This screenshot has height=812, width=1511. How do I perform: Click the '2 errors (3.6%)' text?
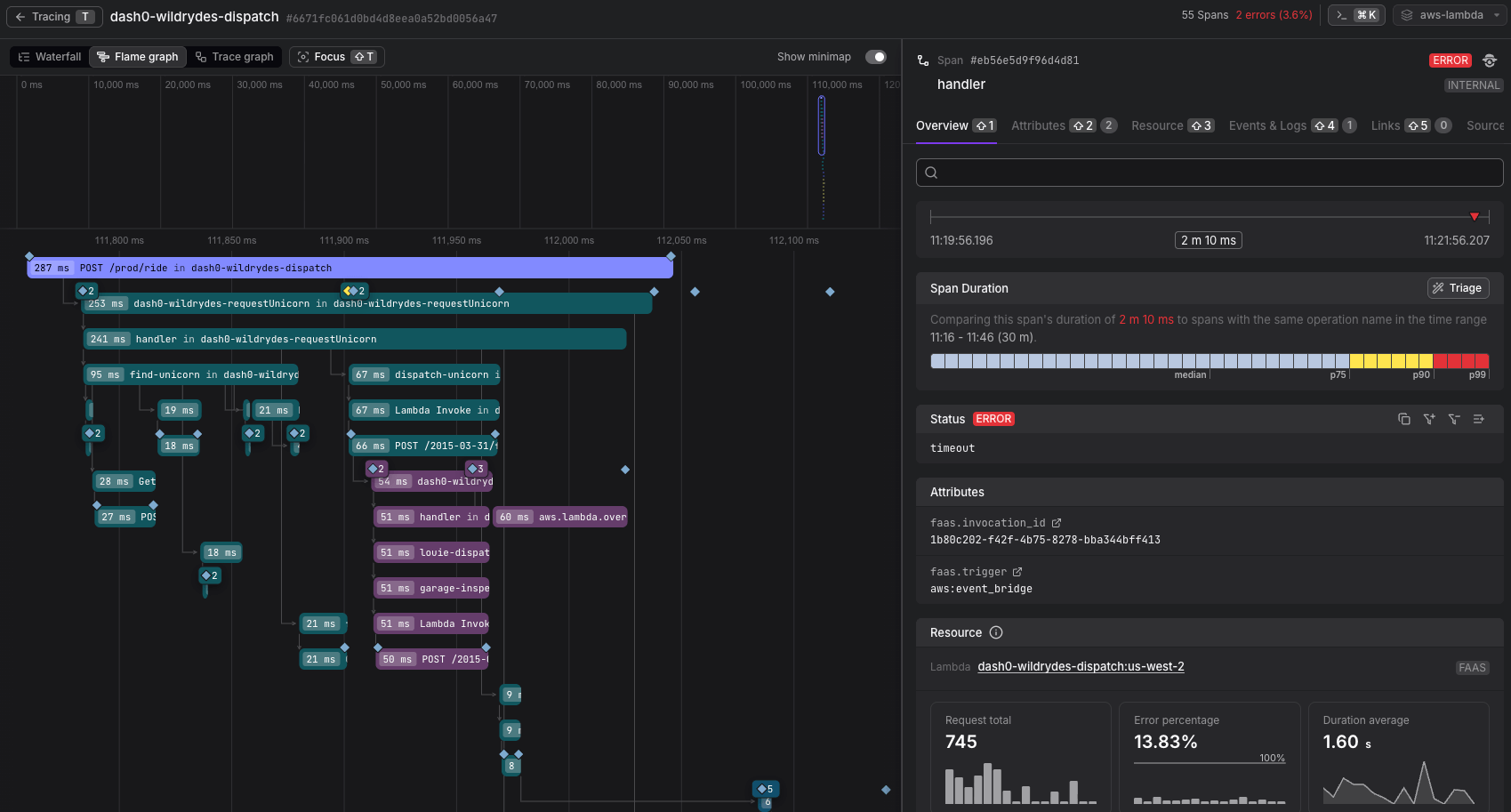(1274, 15)
